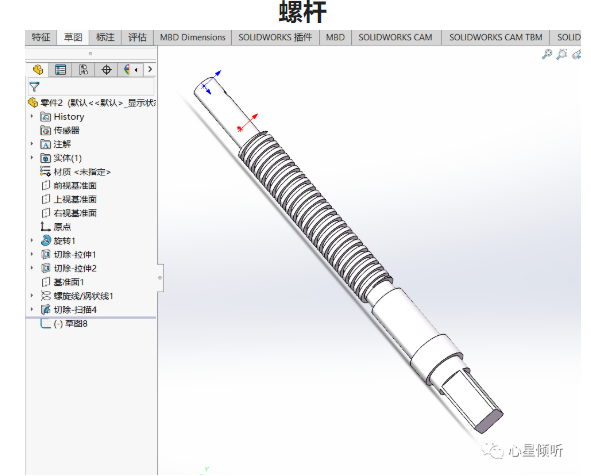The height and width of the screenshot is (476, 591).
Task: Switch to the 草图 tab
Action: pos(73,37)
